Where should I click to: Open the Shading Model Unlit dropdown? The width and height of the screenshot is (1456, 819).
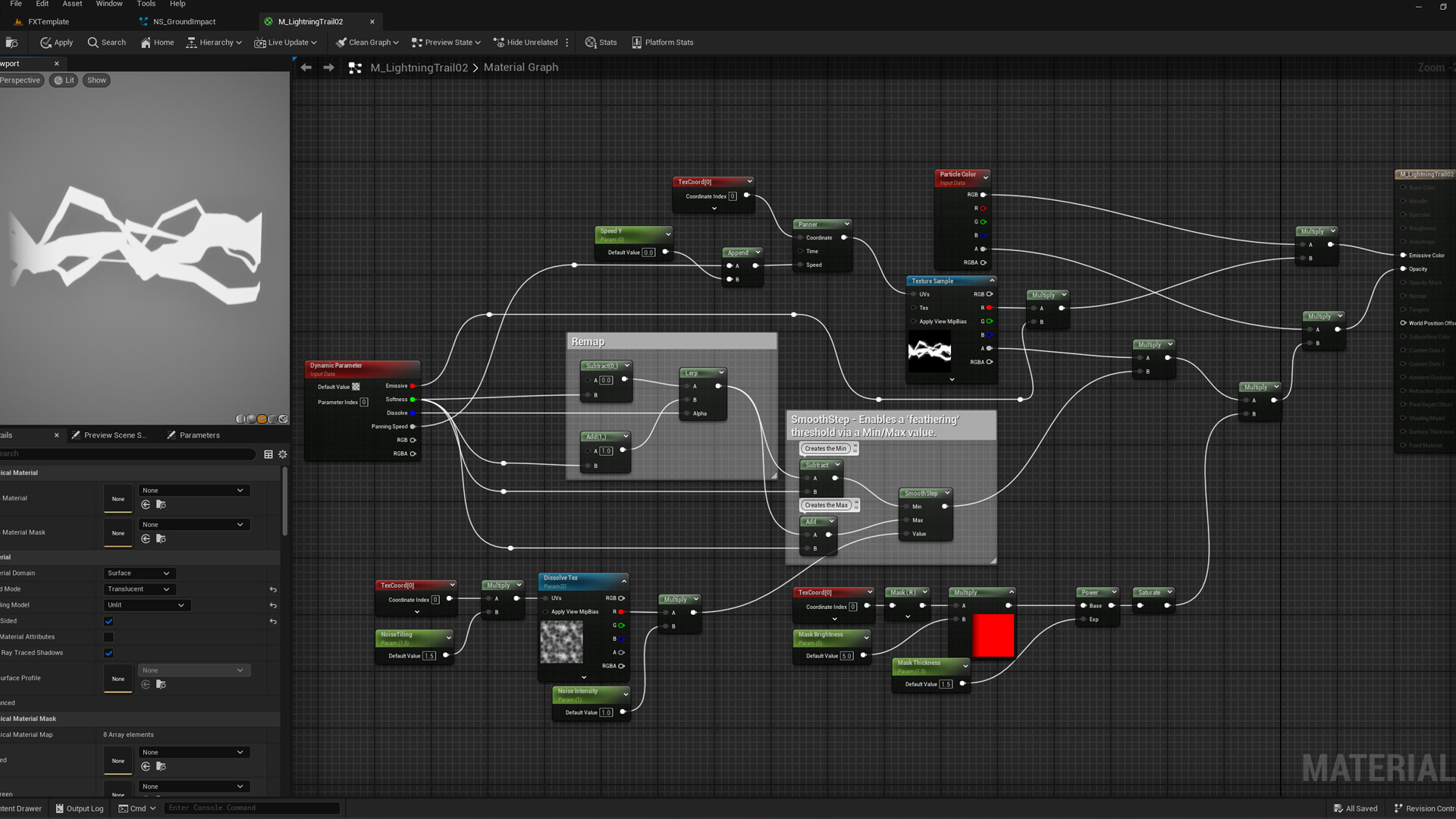pyautogui.click(x=146, y=605)
